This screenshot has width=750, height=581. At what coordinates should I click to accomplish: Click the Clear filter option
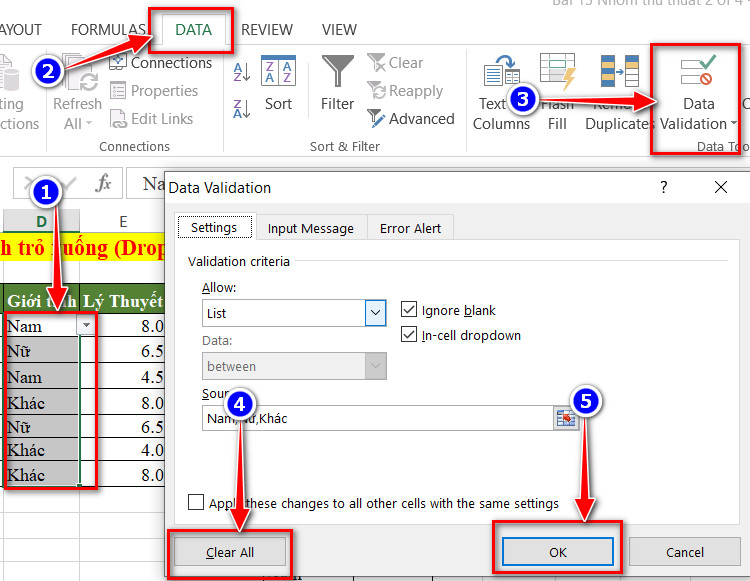(x=396, y=63)
